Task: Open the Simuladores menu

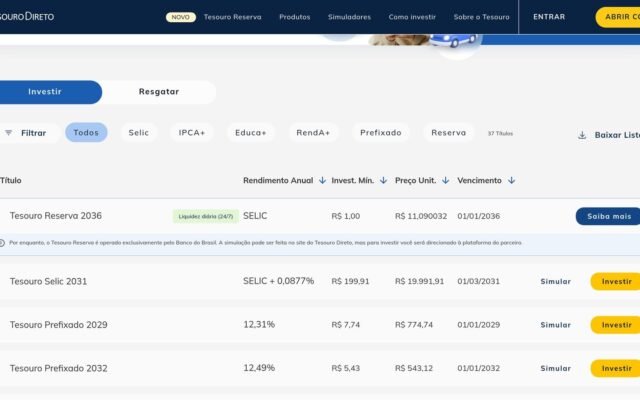Action: click(349, 17)
